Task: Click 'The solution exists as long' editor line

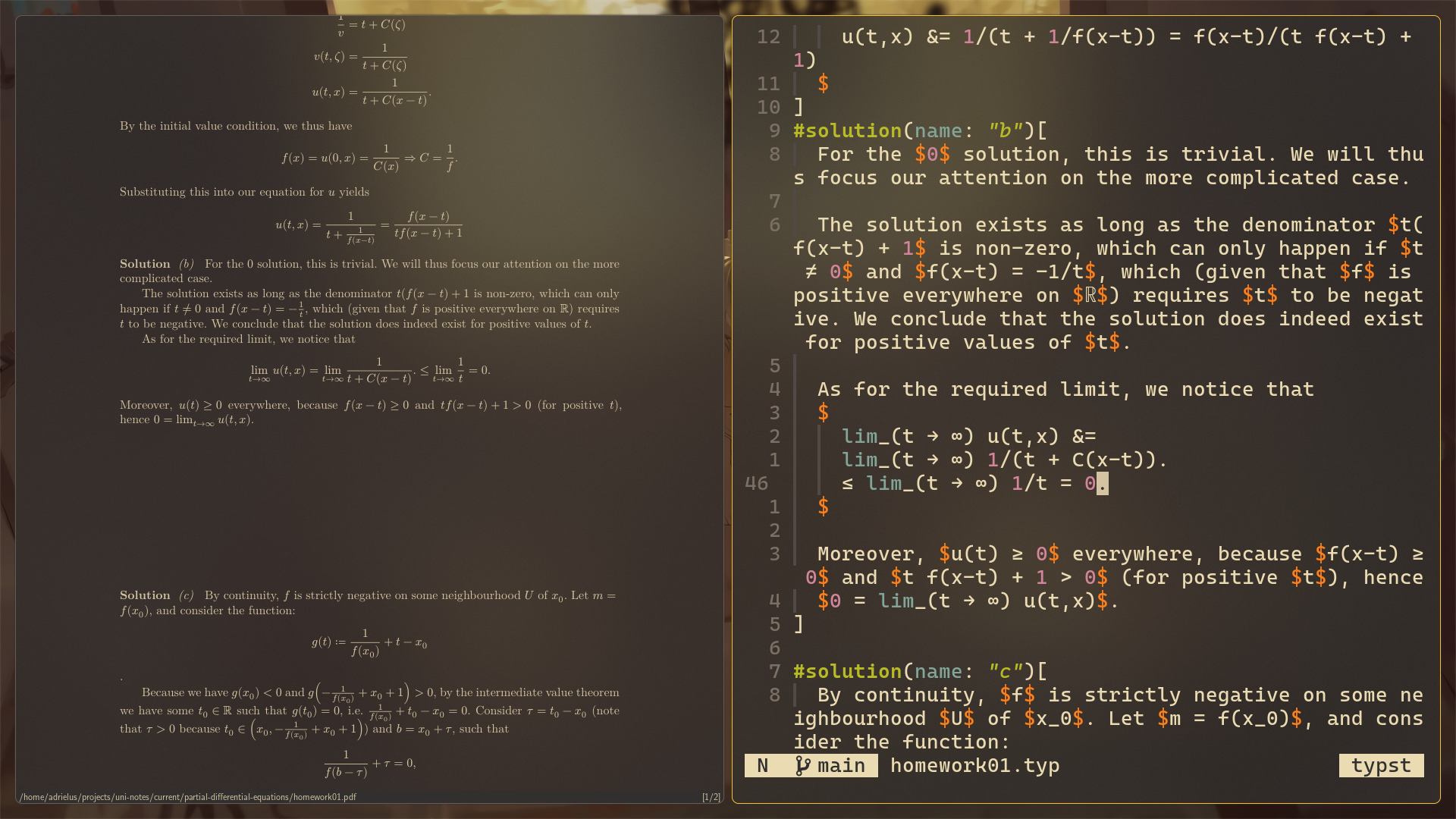Action: coord(1108,283)
